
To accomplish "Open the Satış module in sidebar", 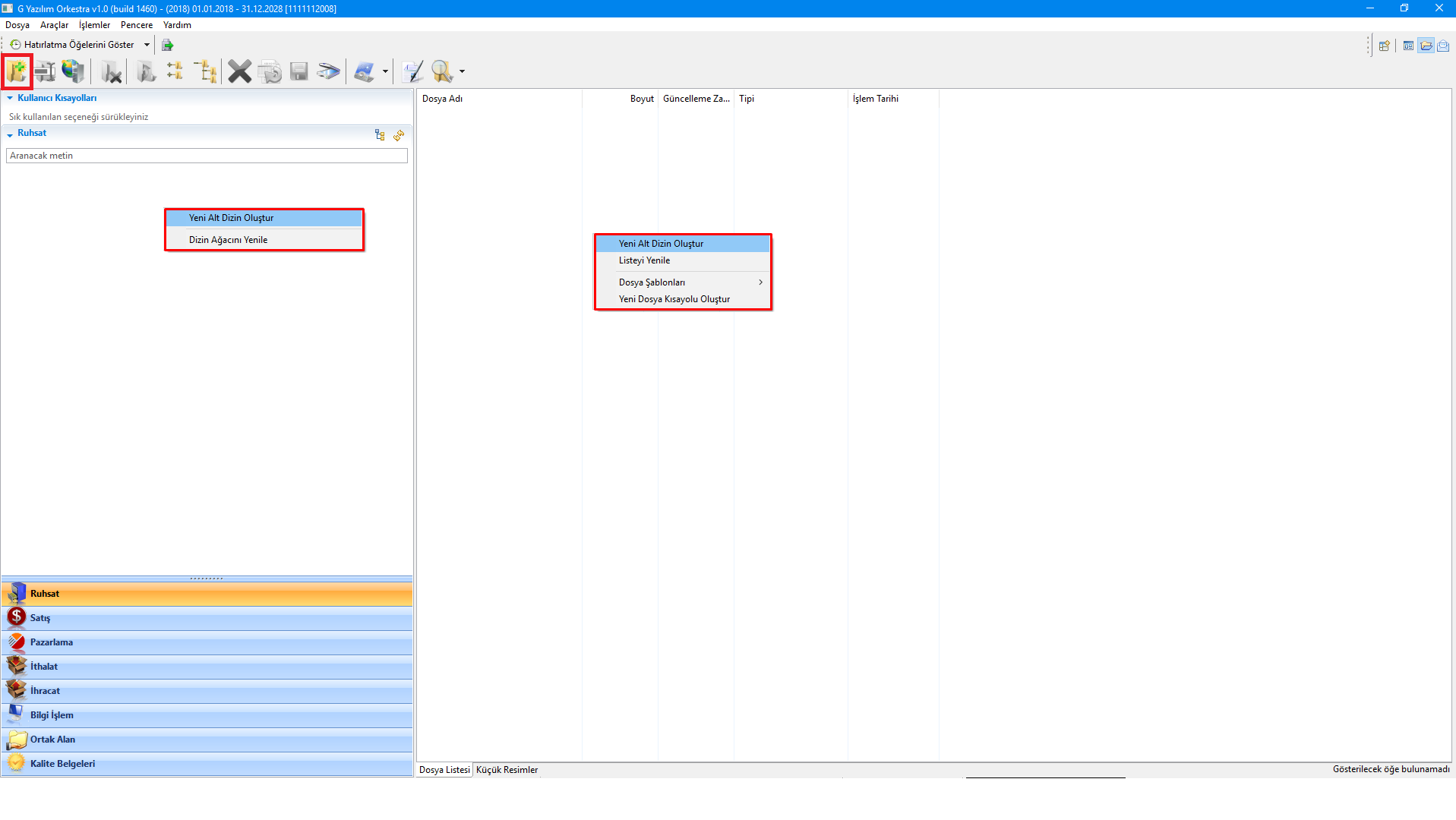I will pos(40,618).
